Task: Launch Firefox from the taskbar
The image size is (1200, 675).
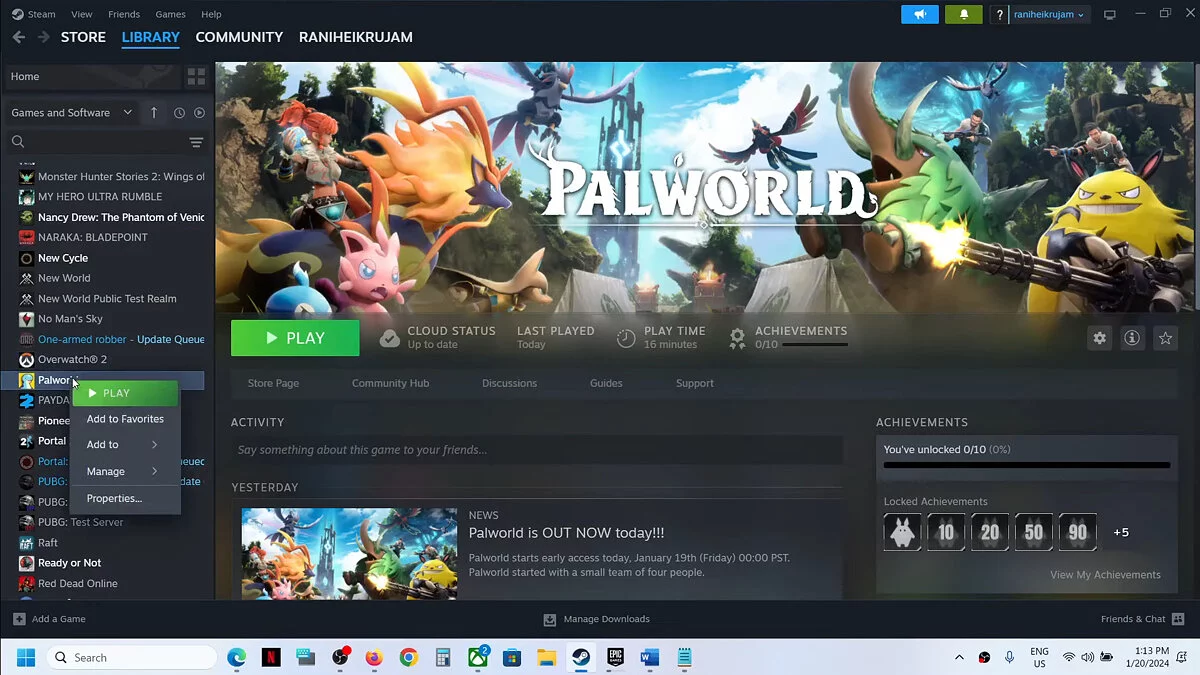Action: pyautogui.click(x=374, y=657)
